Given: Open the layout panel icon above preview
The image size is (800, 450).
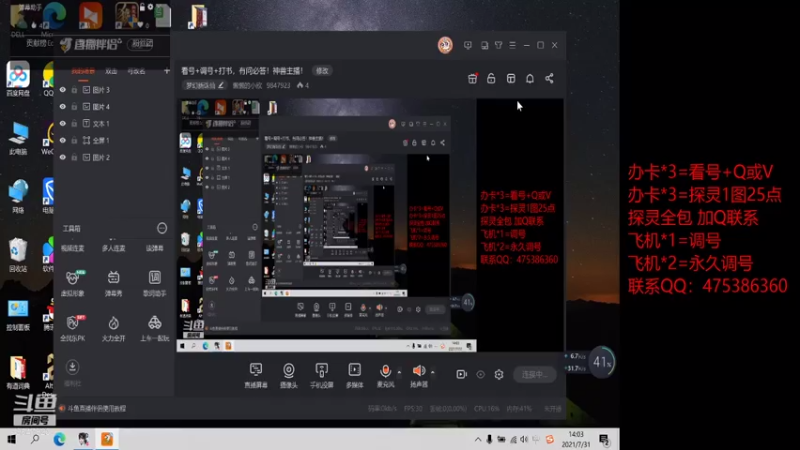Looking at the screenshot, I should point(511,79).
